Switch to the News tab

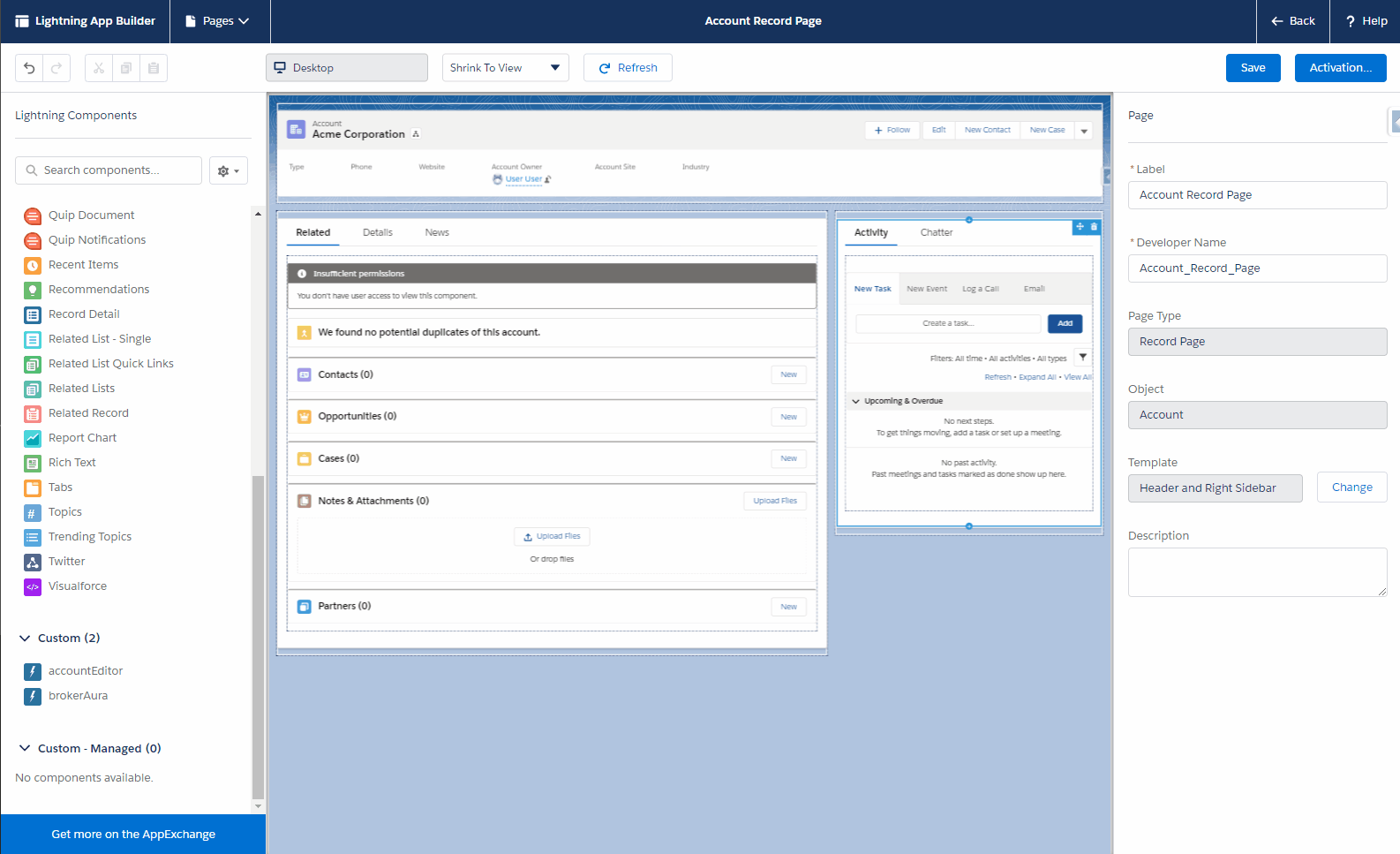coord(437,232)
